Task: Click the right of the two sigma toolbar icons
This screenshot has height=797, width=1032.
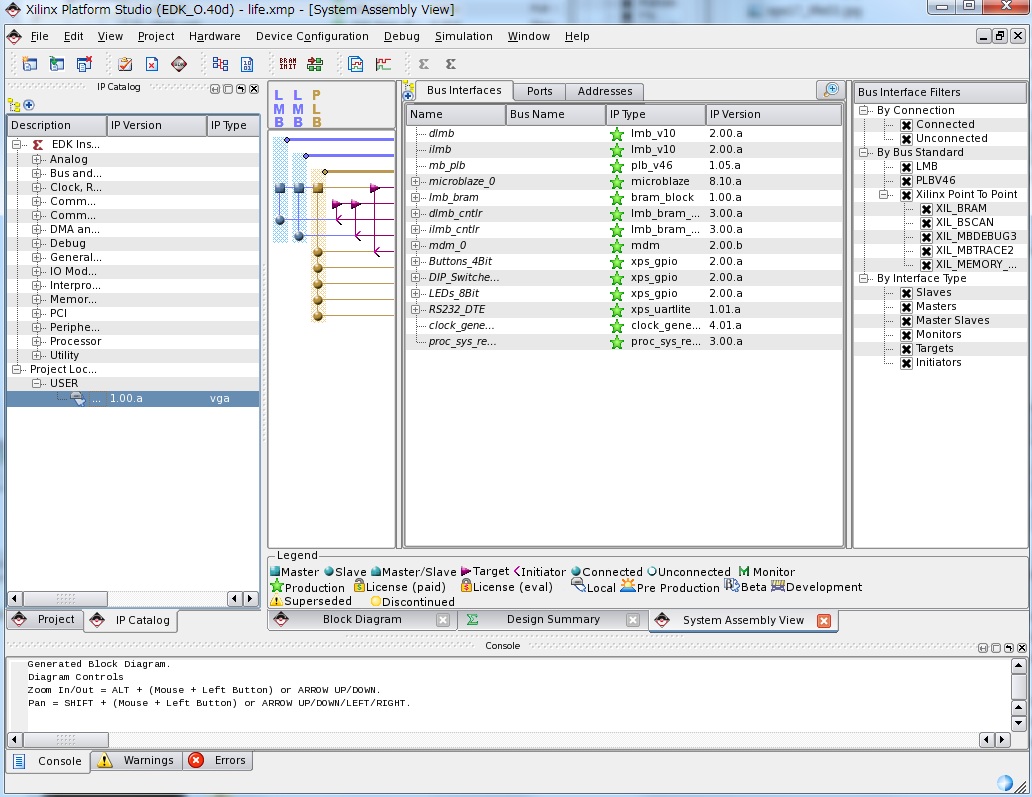Action: tap(451, 64)
